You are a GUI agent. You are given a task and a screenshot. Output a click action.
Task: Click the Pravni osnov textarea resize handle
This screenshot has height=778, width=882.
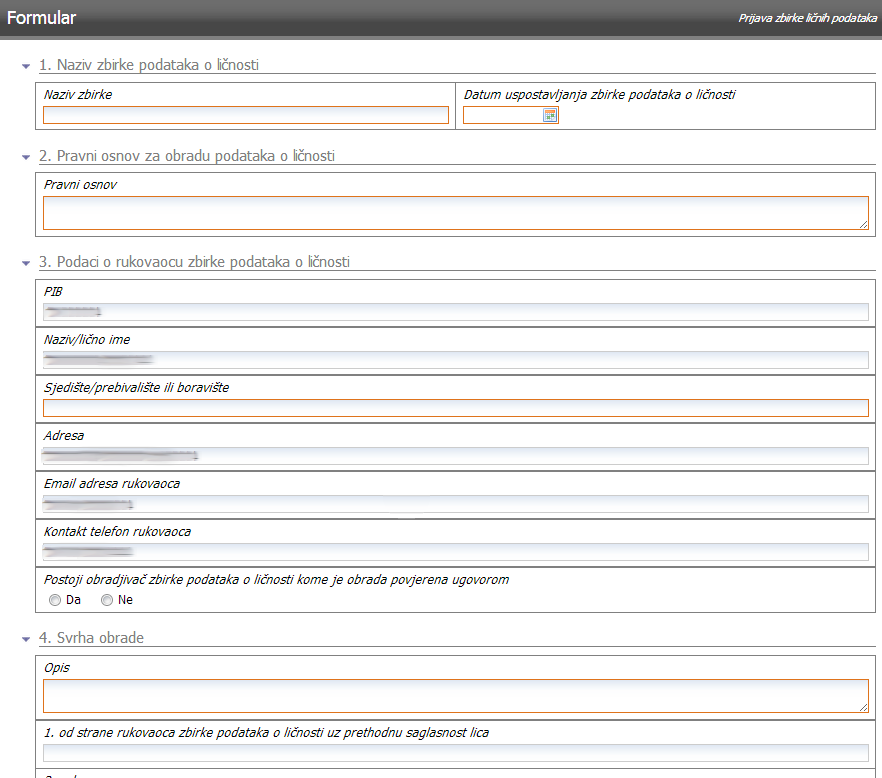(864, 225)
